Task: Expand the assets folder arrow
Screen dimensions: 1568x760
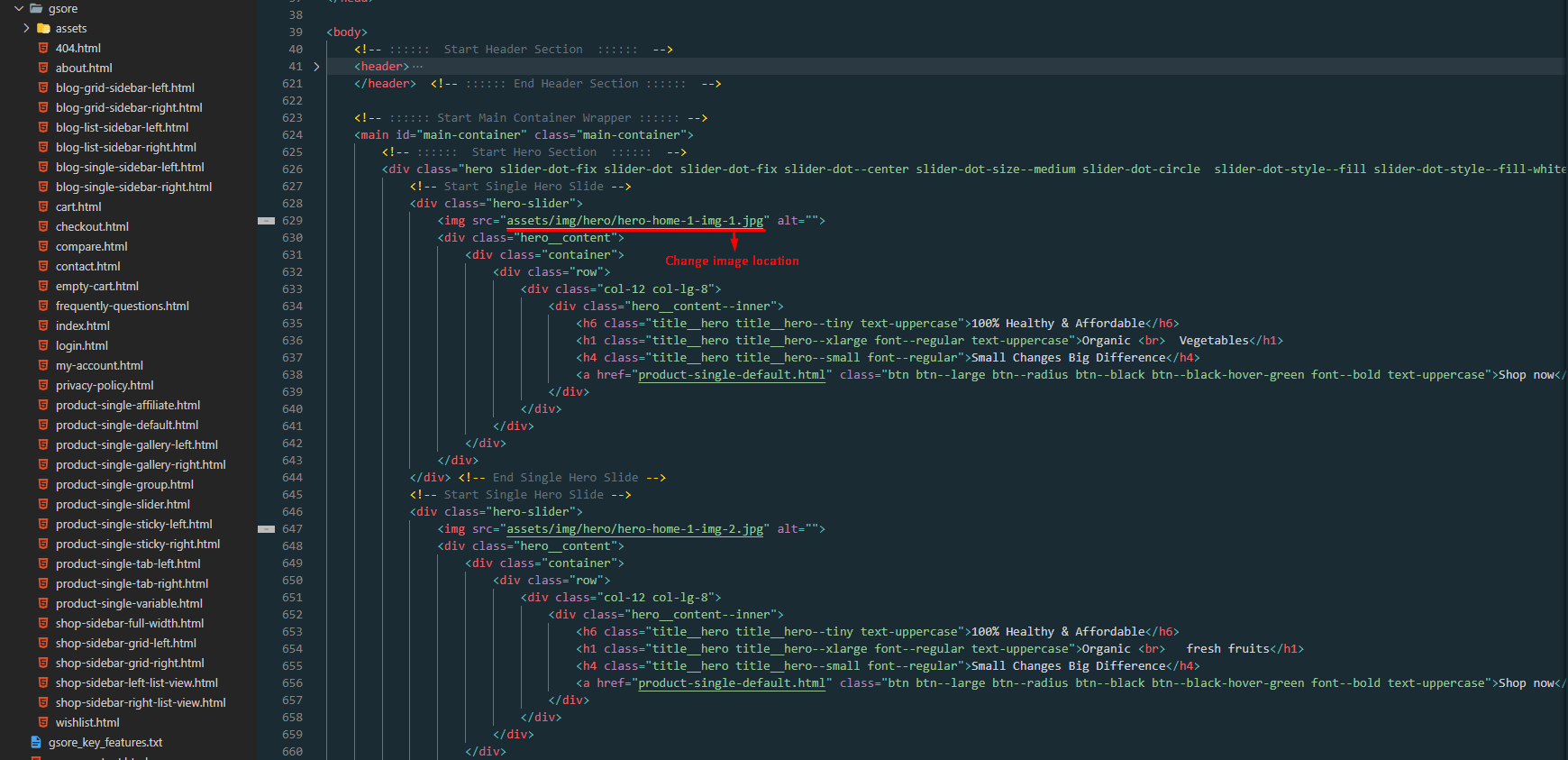Action: (26, 29)
